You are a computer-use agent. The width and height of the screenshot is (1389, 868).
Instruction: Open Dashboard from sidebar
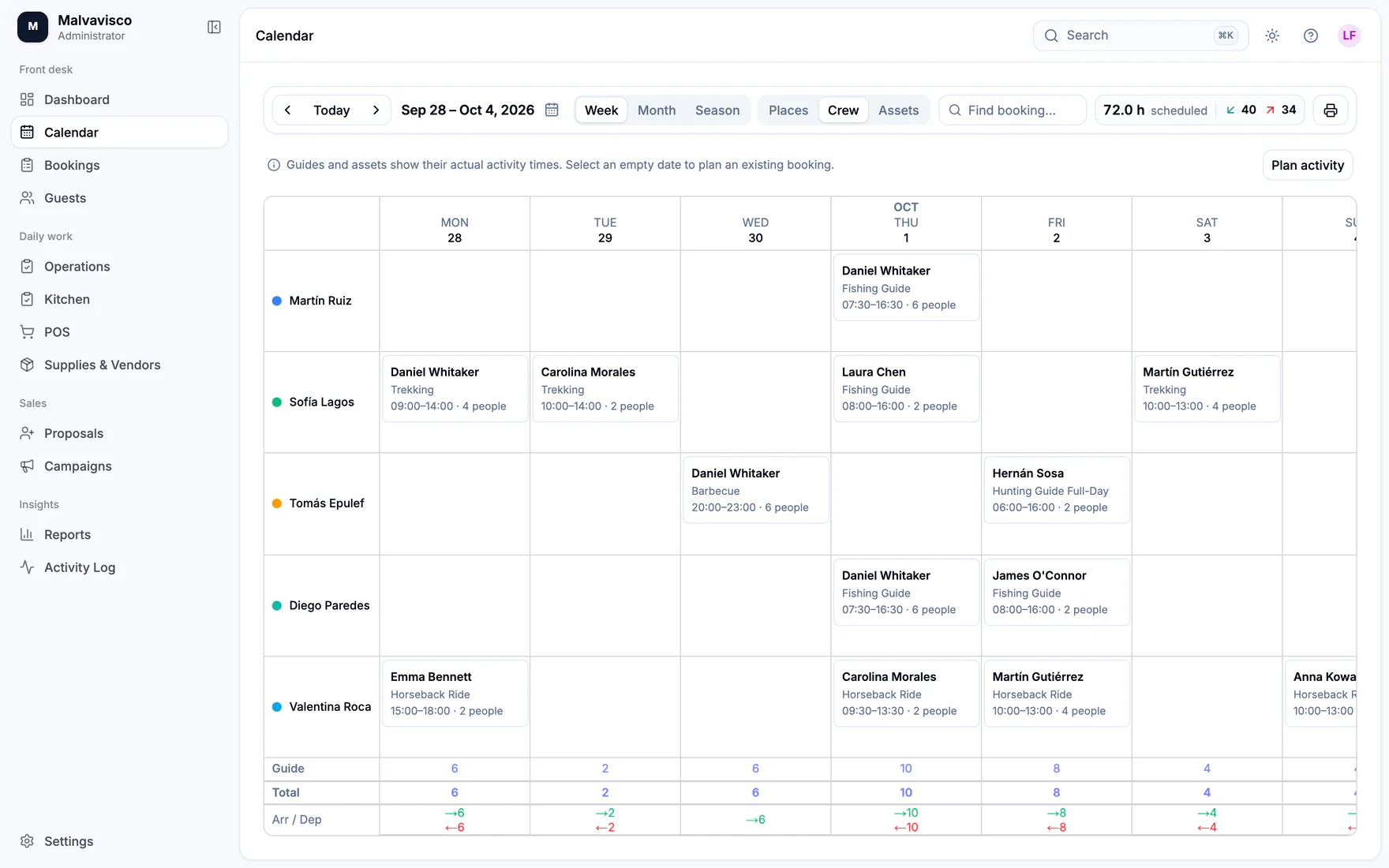click(x=119, y=99)
